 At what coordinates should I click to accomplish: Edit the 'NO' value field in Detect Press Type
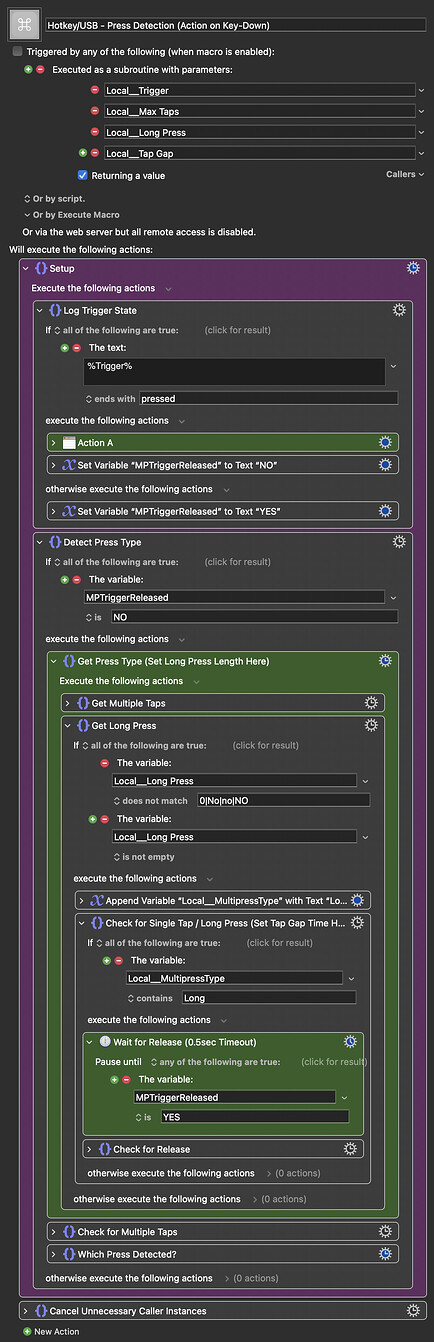tap(254, 617)
